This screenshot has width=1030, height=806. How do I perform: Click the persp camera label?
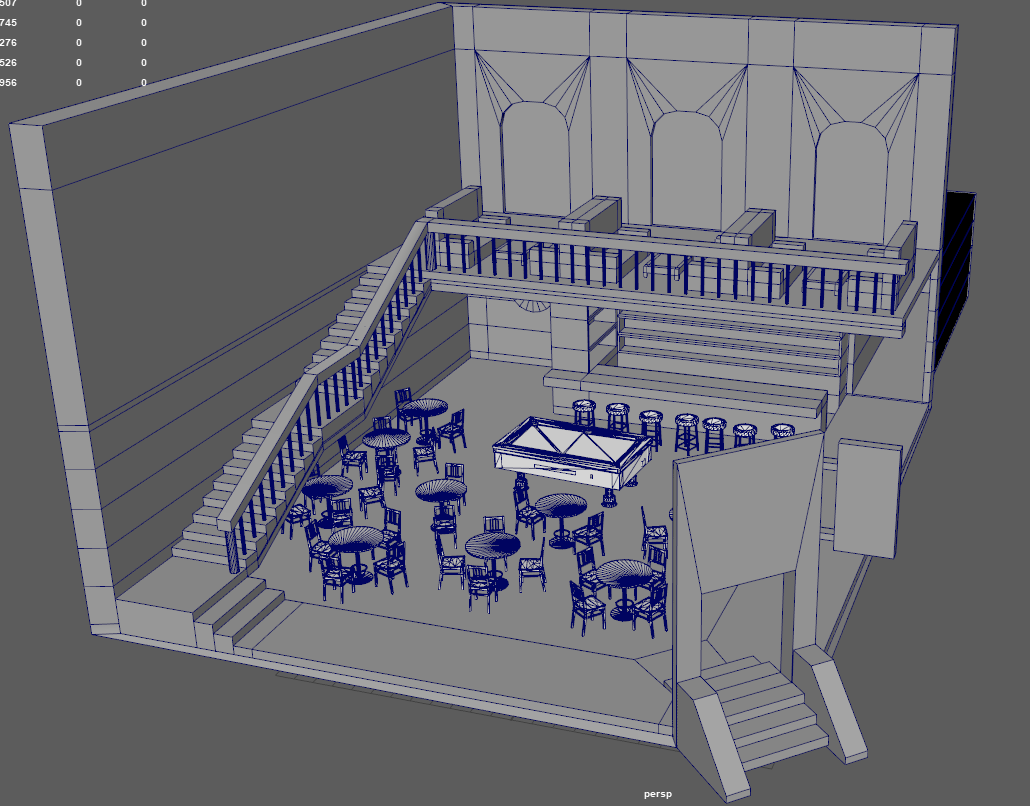coord(658,794)
